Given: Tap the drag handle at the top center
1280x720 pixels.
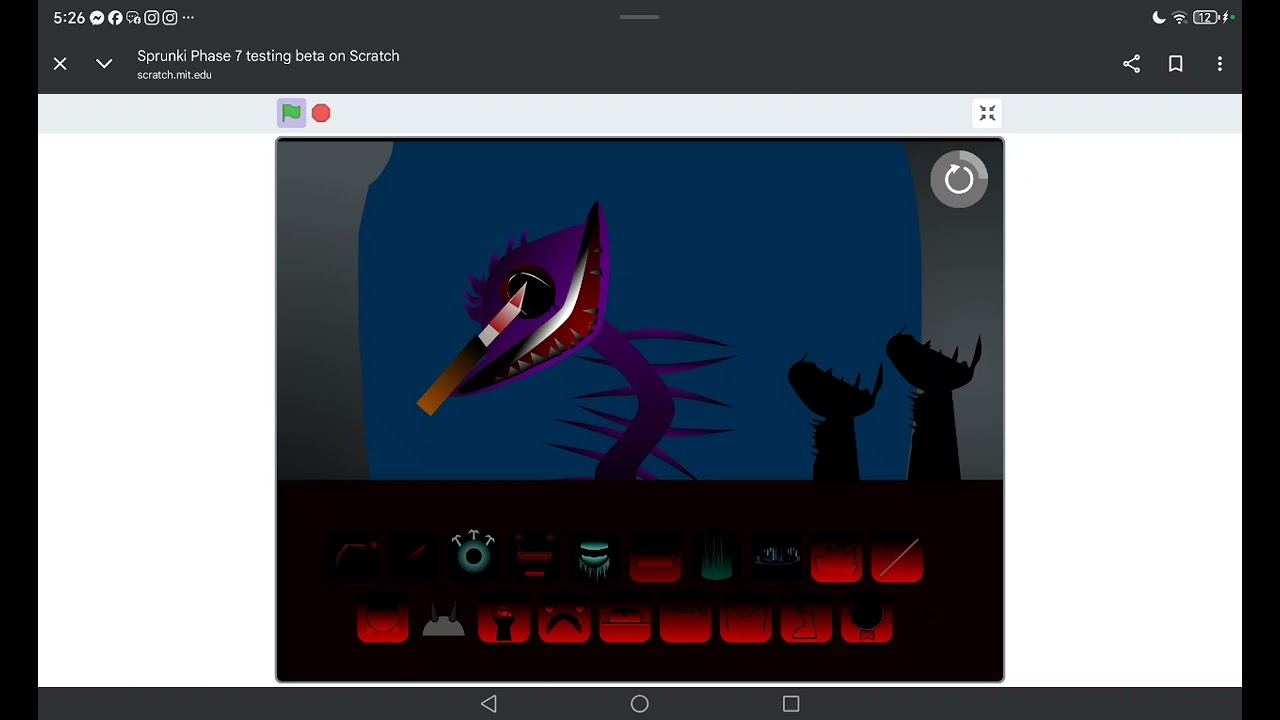Looking at the screenshot, I should [x=640, y=17].
